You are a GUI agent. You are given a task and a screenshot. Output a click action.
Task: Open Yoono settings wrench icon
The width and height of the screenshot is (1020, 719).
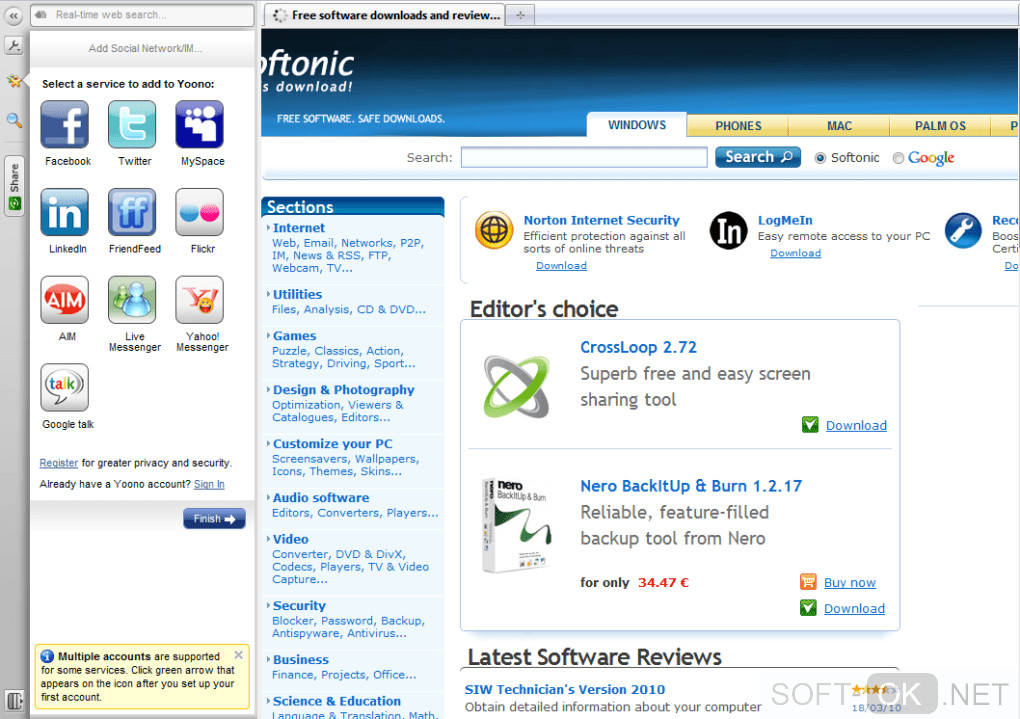pos(14,46)
